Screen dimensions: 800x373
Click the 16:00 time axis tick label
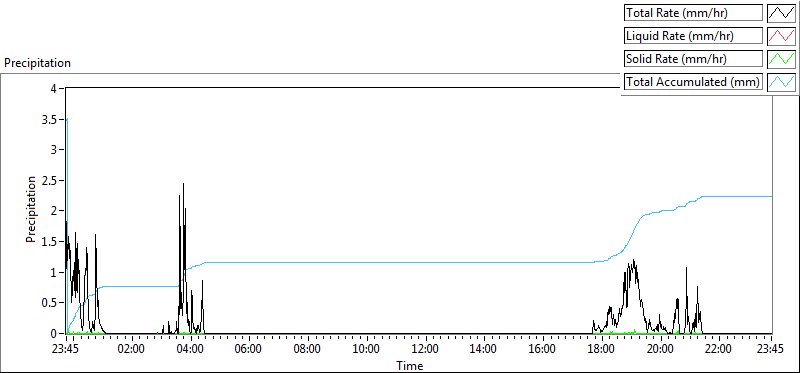point(543,350)
